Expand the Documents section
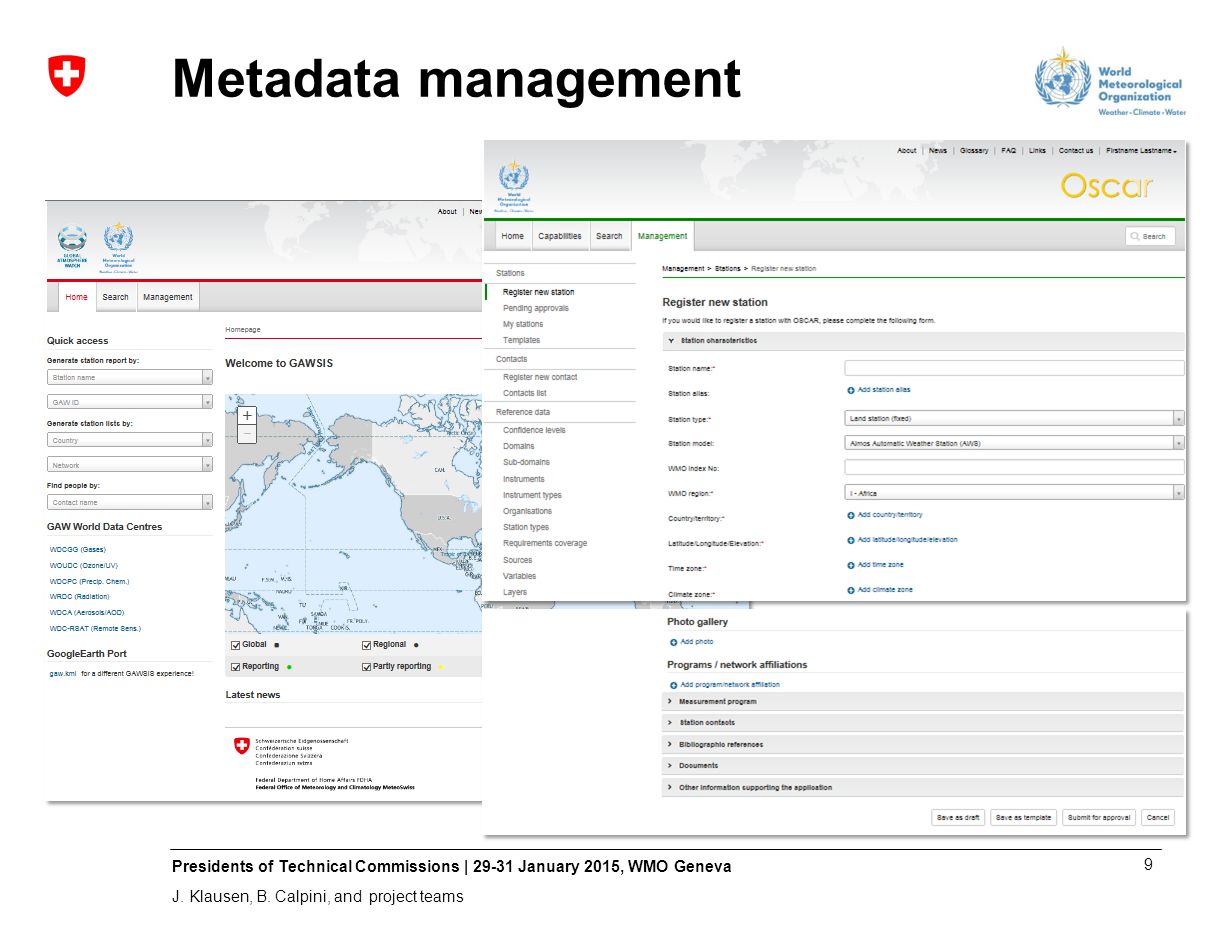Screen dimensions: 1209x945 [x=923, y=766]
